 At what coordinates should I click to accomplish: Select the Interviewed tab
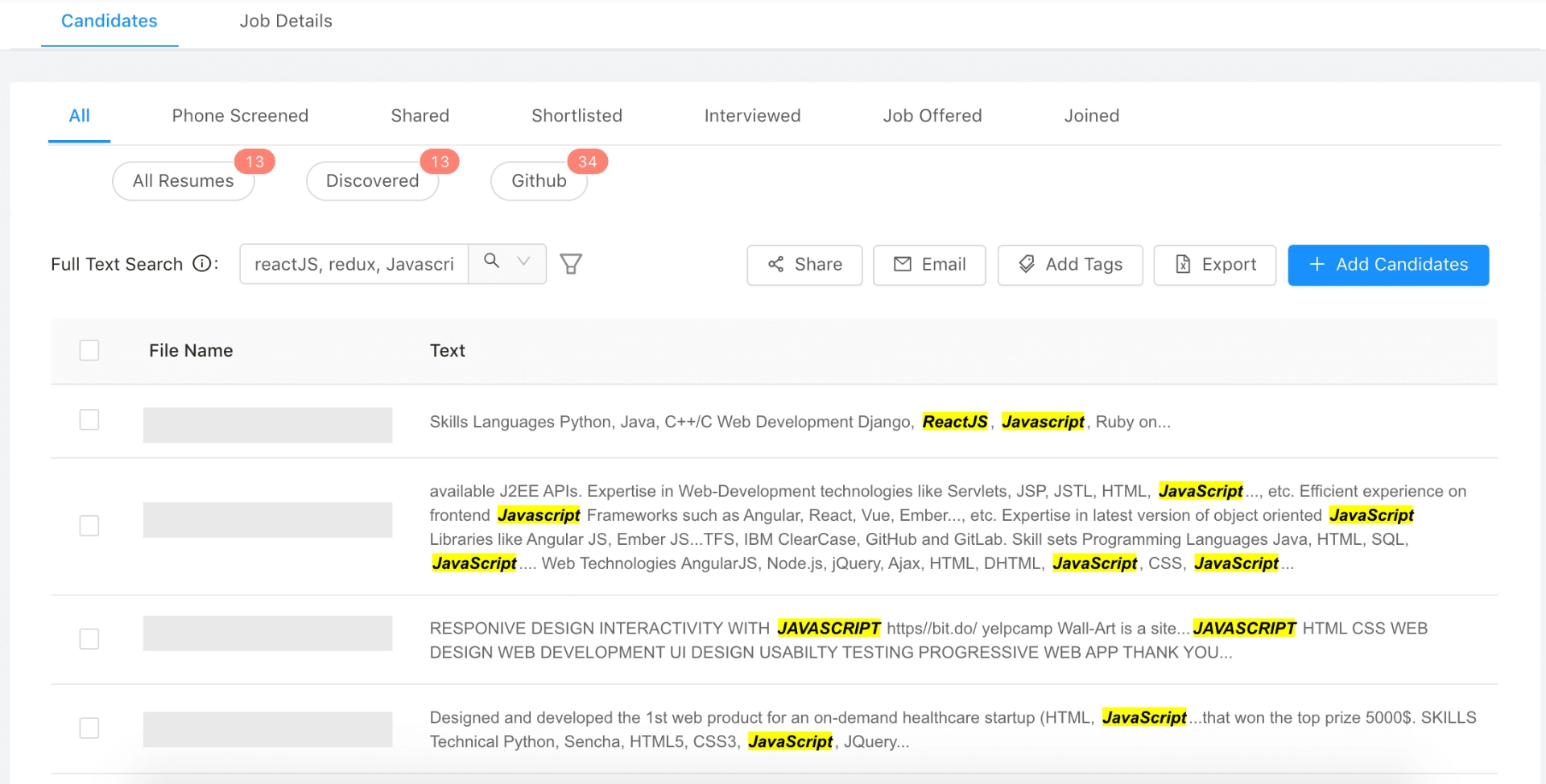(752, 115)
